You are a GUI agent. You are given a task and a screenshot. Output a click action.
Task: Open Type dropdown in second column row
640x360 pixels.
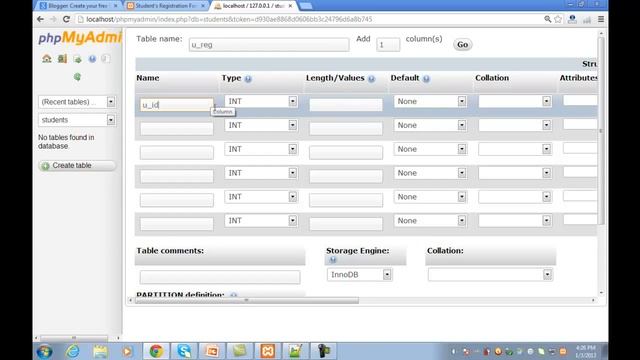261,125
